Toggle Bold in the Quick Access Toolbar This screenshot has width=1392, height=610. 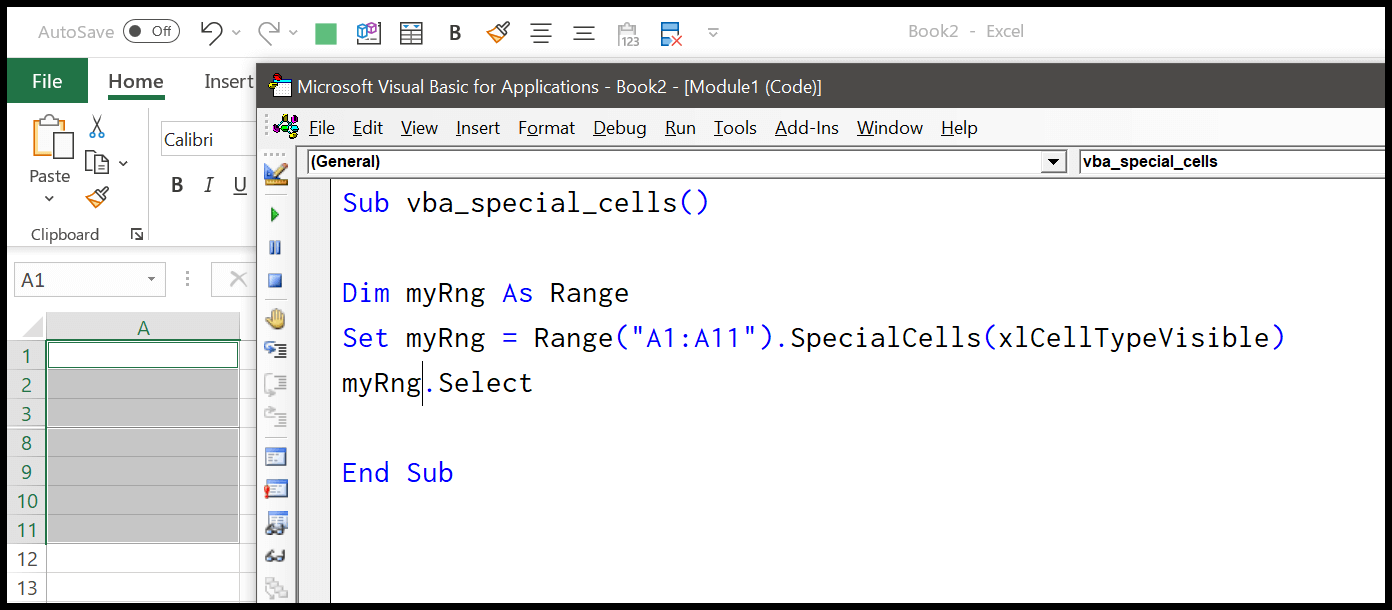pyautogui.click(x=455, y=33)
